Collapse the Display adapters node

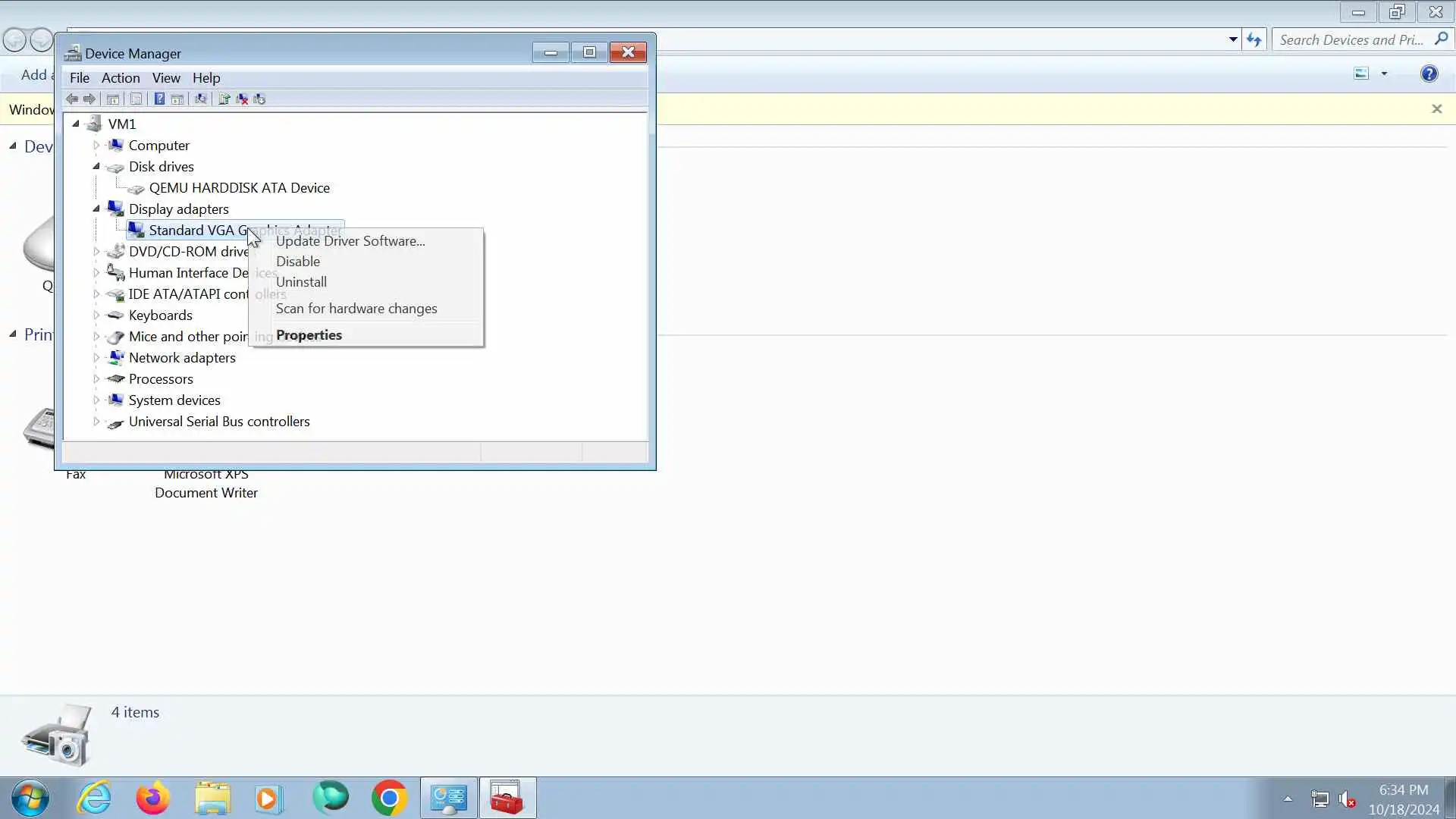(x=96, y=209)
